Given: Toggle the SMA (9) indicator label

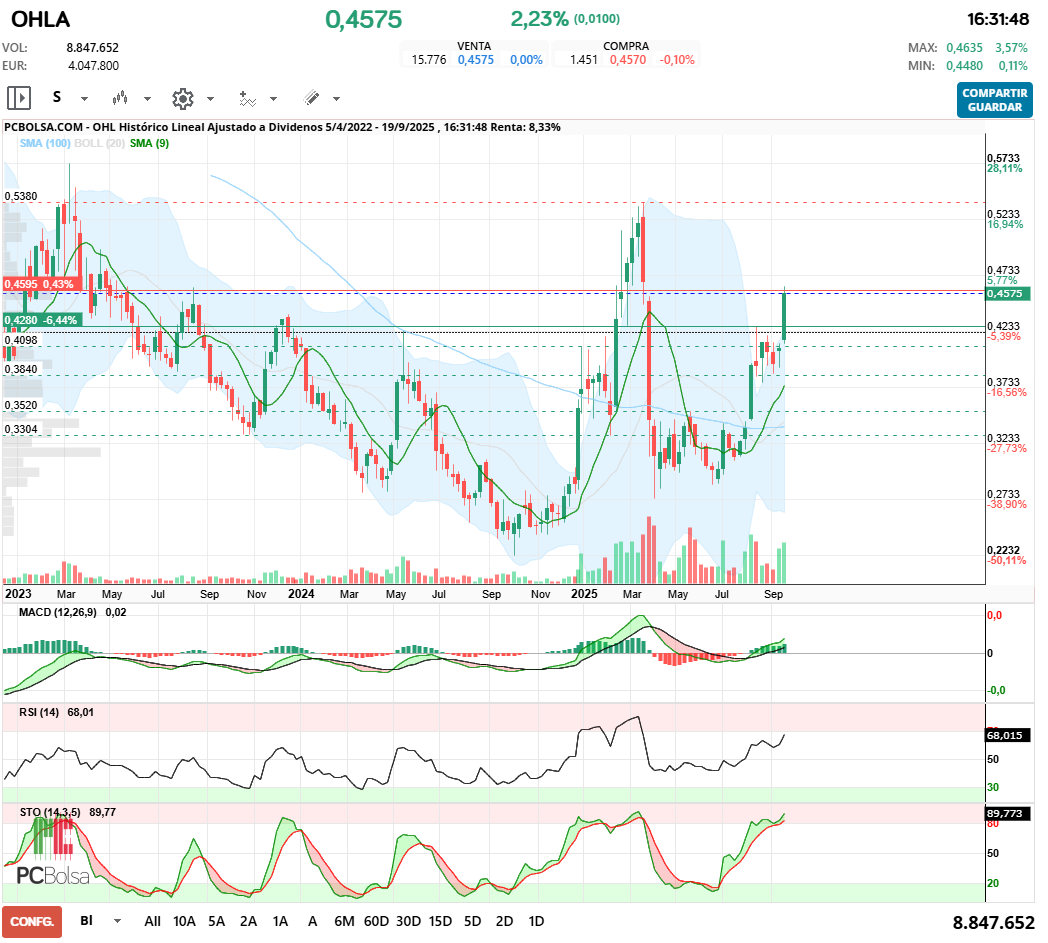Looking at the screenshot, I should point(150,143).
